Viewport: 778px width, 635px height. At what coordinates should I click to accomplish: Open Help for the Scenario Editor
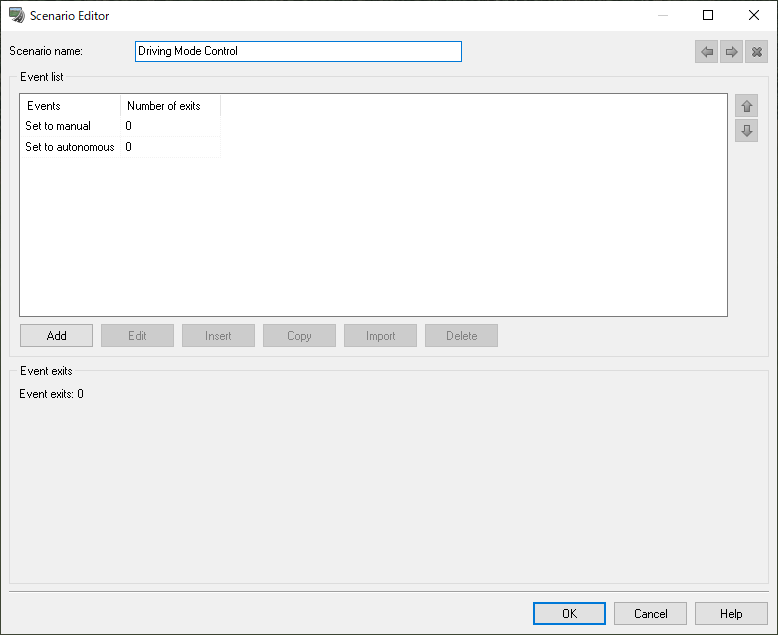point(731,614)
